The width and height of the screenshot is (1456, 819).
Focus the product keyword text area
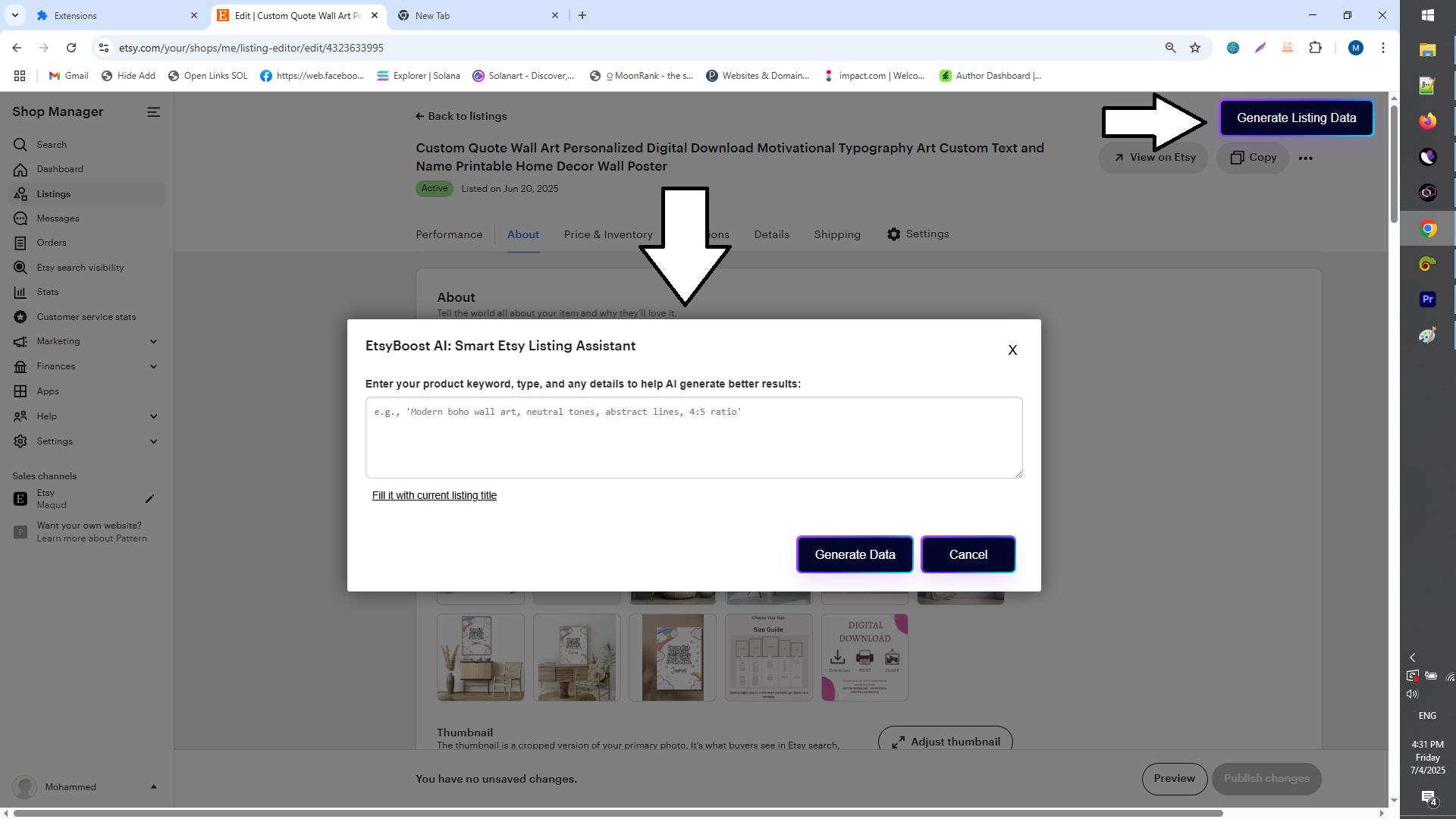[x=694, y=438]
